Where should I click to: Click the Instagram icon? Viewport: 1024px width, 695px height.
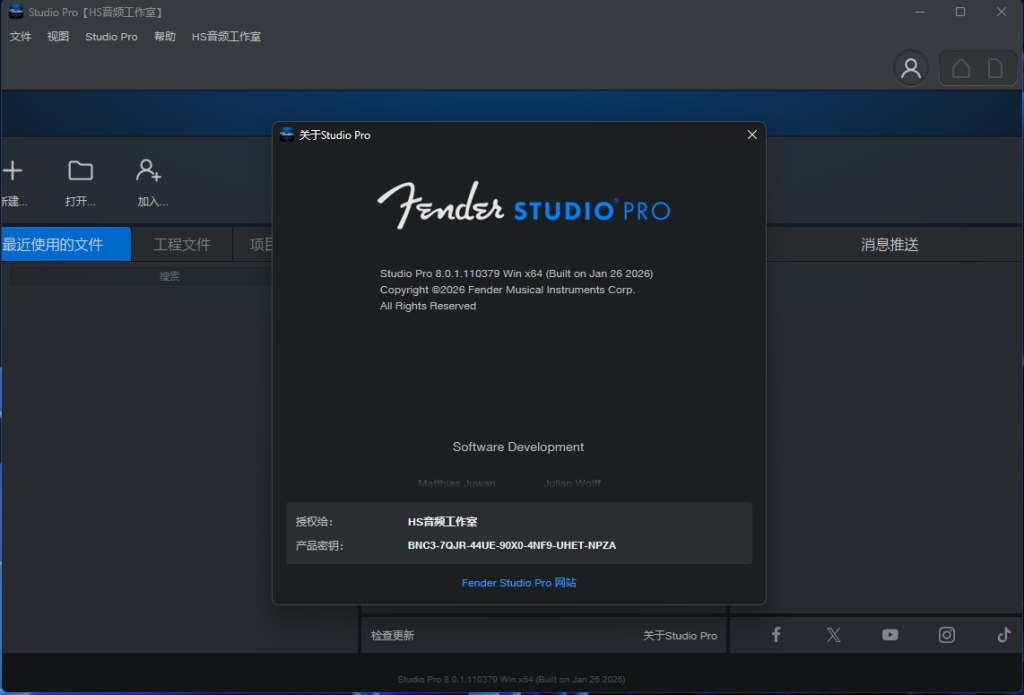(x=946, y=634)
